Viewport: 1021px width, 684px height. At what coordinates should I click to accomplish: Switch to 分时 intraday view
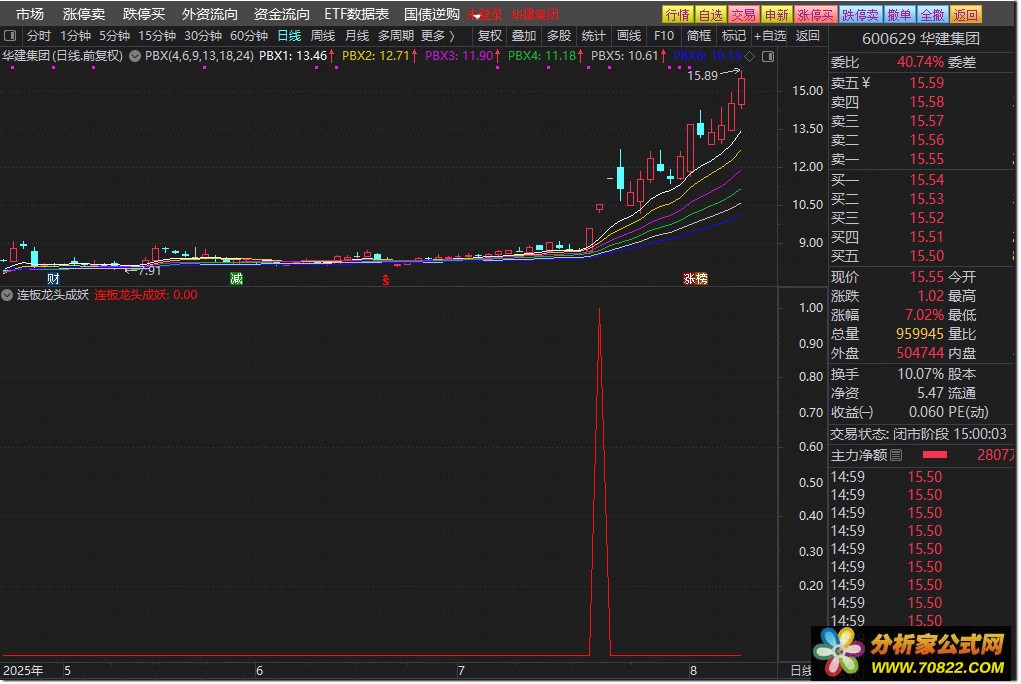(x=38, y=36)
